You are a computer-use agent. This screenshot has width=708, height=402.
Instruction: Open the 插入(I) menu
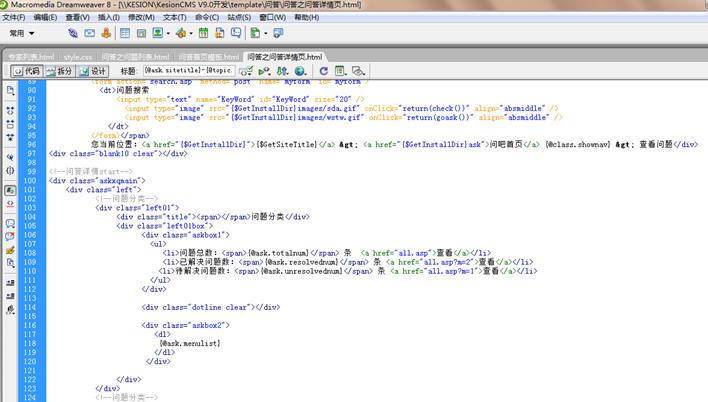tap(108, 17)
